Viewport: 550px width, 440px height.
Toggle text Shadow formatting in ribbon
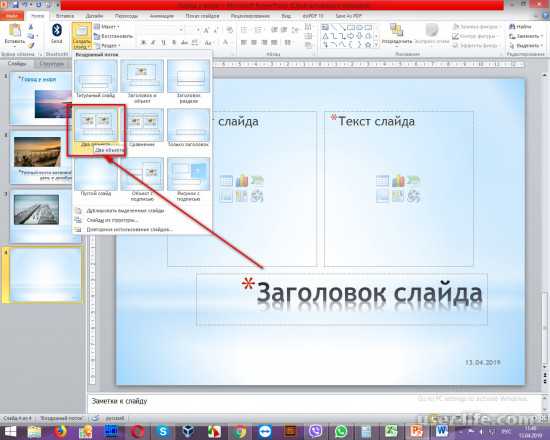[174, 43]
